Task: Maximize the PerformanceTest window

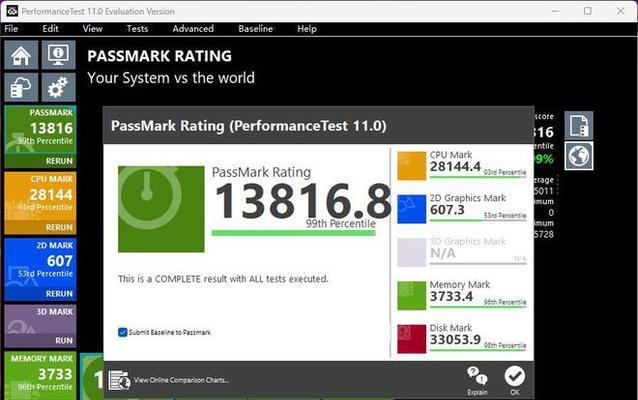Action: click(x=588, y=11)
